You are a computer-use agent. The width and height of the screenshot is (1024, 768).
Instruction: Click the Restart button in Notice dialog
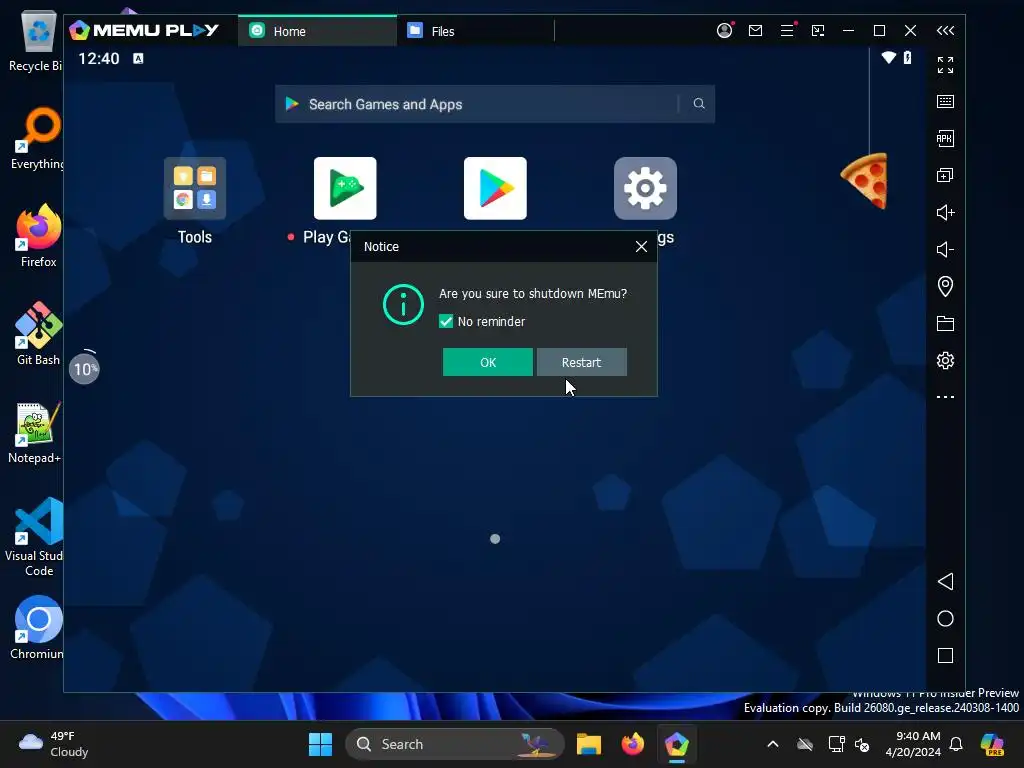[581, 362]
